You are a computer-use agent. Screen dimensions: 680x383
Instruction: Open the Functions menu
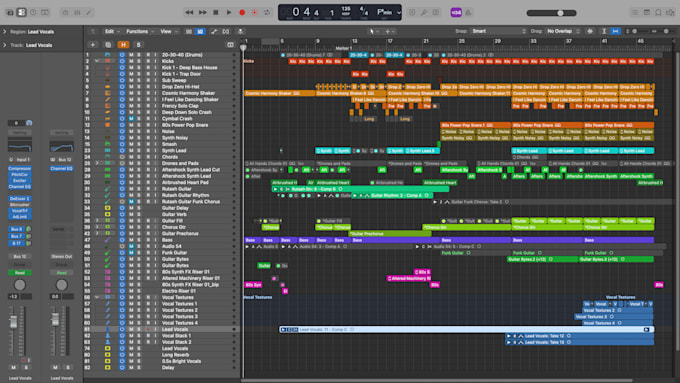[x=140, y=31]
